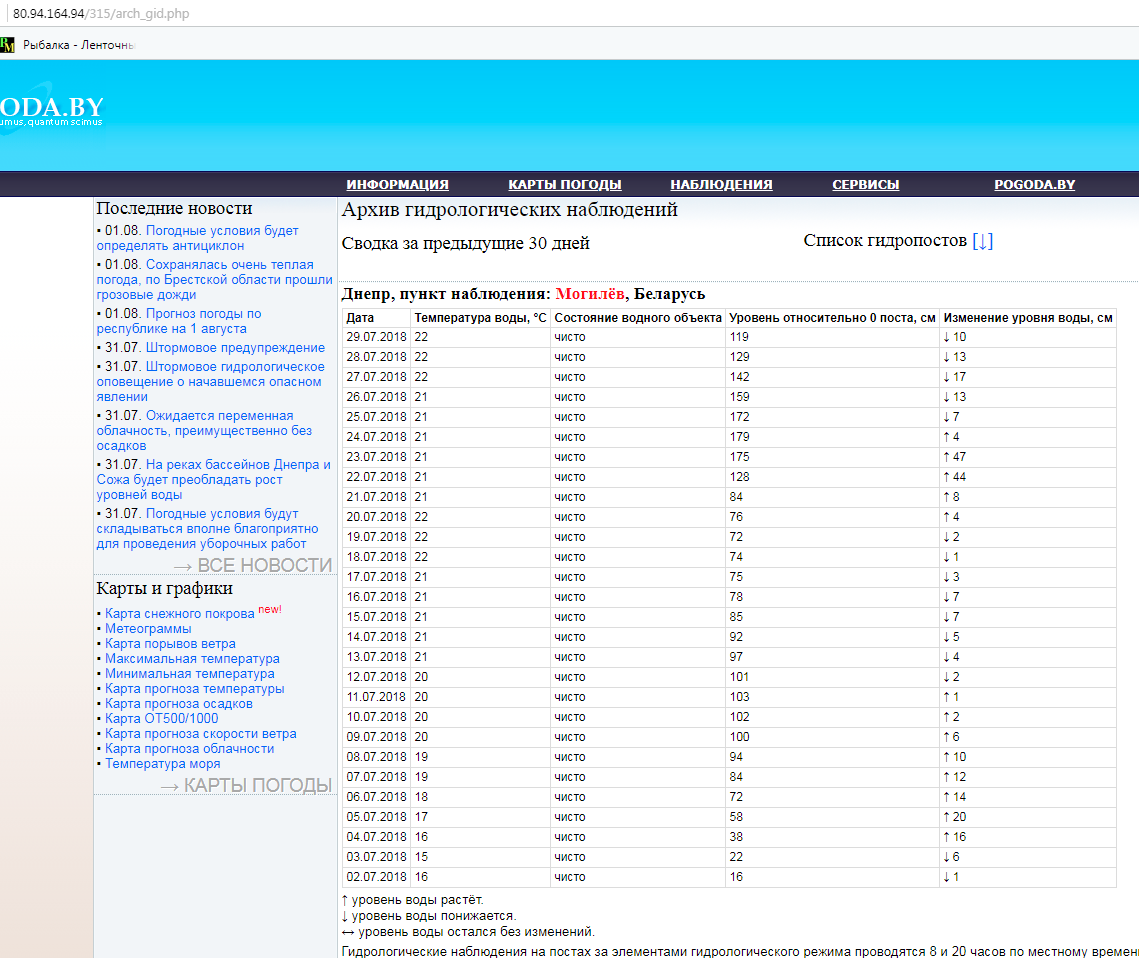The height and width of the screenshot is (958, 1139).
Task: Open Прогноз погоды по республике news link
Action: [x=203, y=314]
